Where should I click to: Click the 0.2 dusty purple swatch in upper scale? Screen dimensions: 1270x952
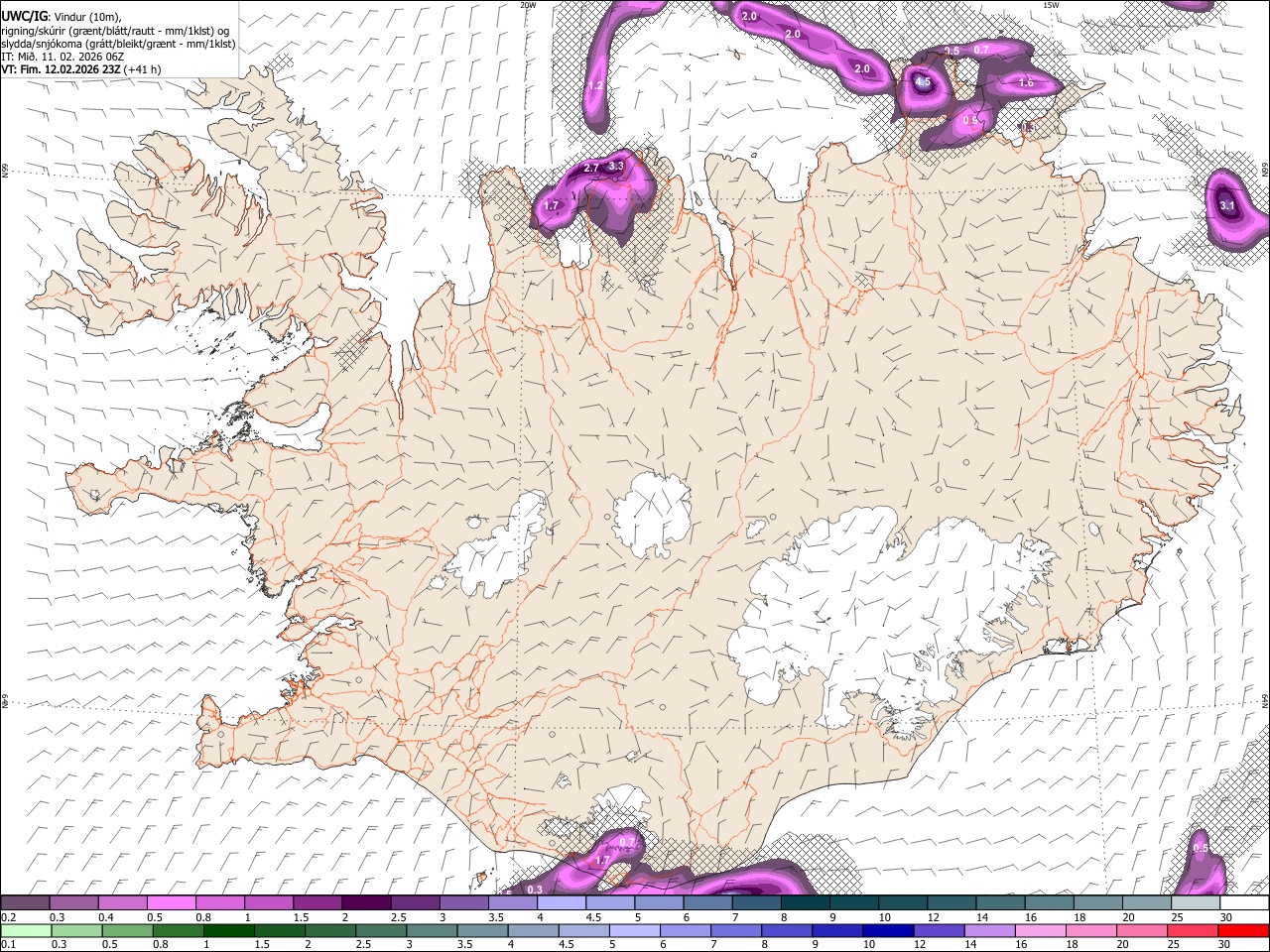[x=25, y=902]
